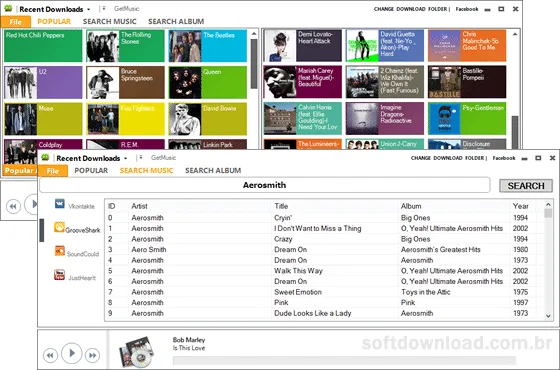
Task: Open Recent Downloads dropdown in back window
Action: 89,9
